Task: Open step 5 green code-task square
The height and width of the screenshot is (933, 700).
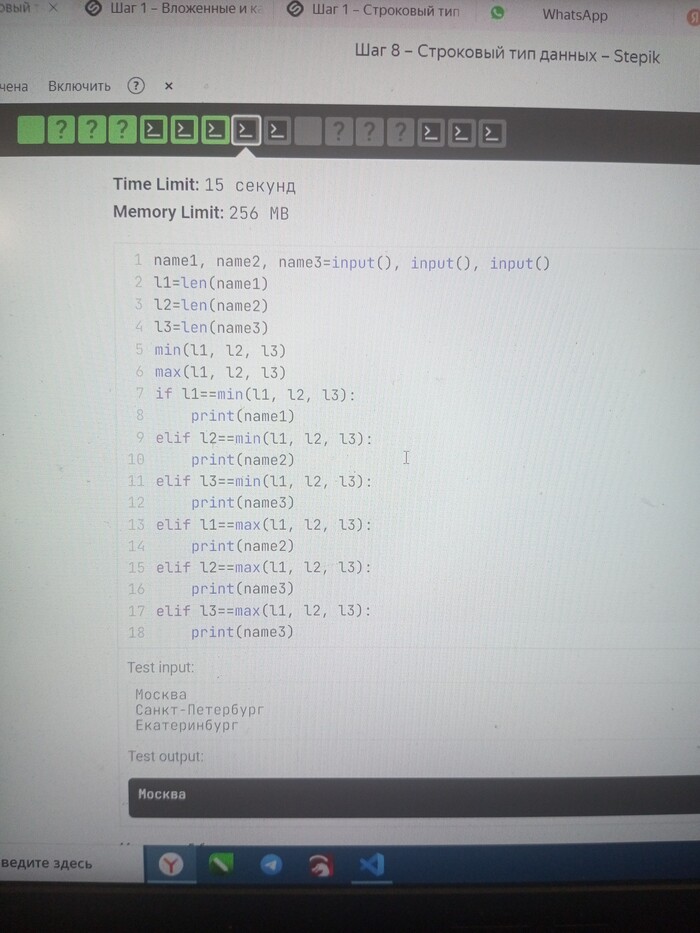Action: click(x=154, y=130)
